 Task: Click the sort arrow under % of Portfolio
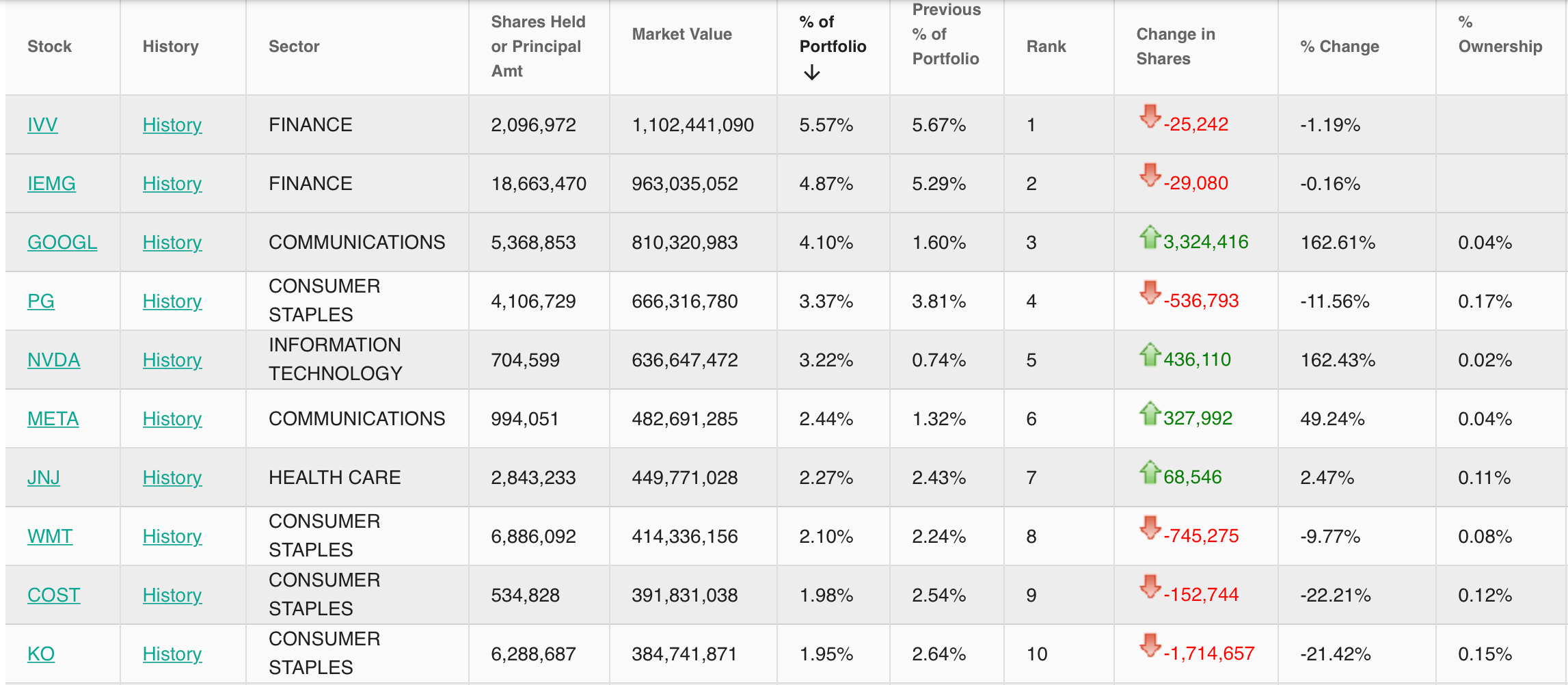pyautogui.click(x=811, y=72)
